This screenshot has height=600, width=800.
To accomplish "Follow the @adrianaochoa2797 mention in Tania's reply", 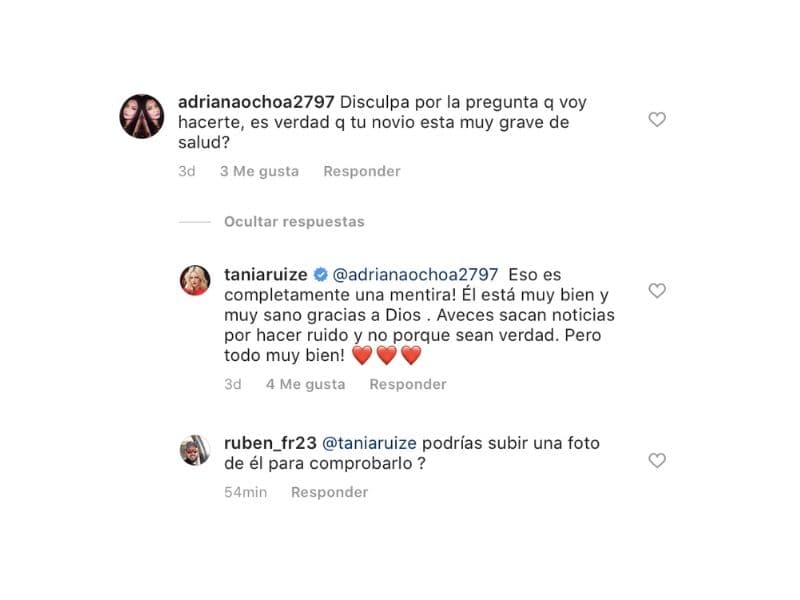I will click(x=415, y=274).
